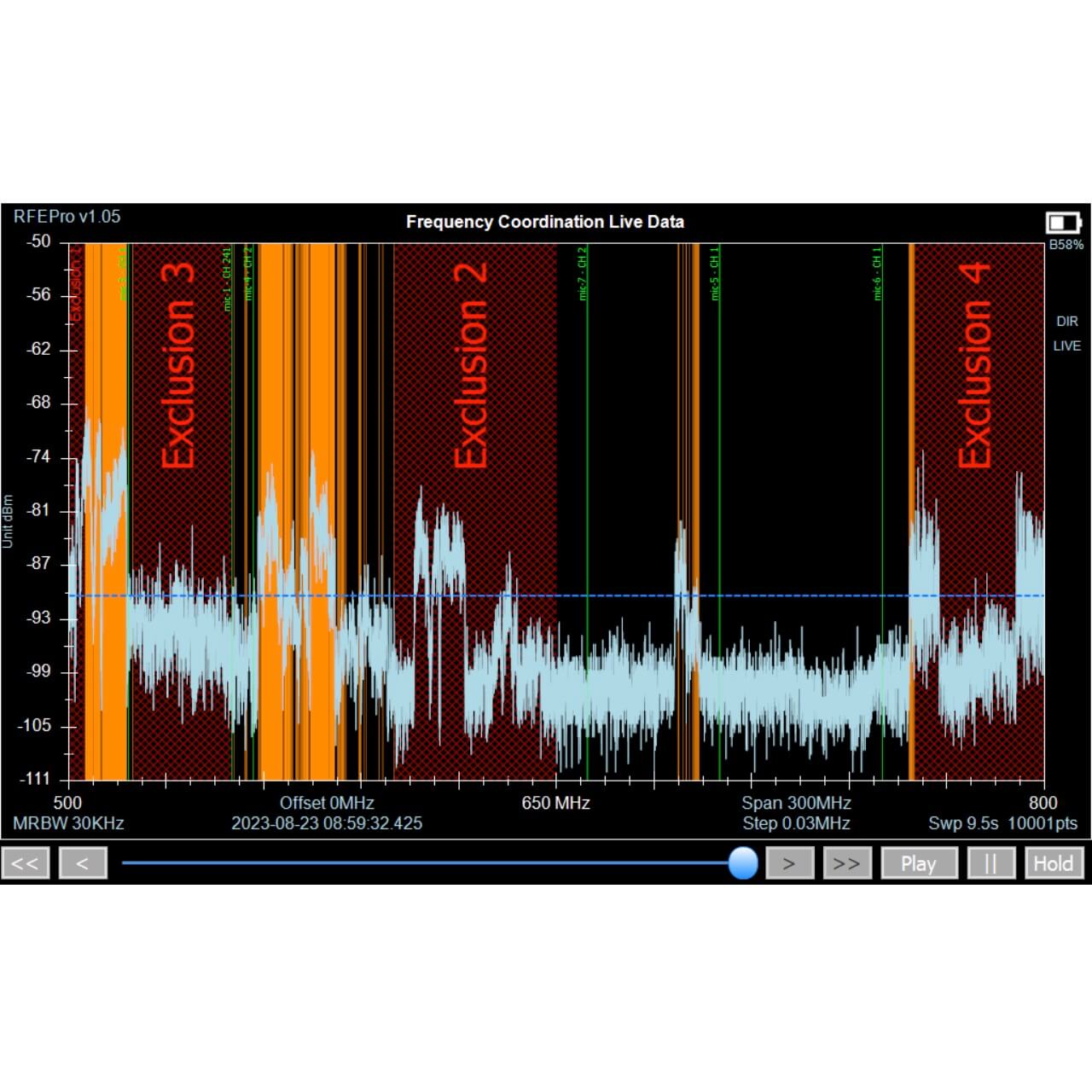Viewport: 1092px width, 1092px height.
Task: Step back one sweep with < button
Action: coord(83,863)
